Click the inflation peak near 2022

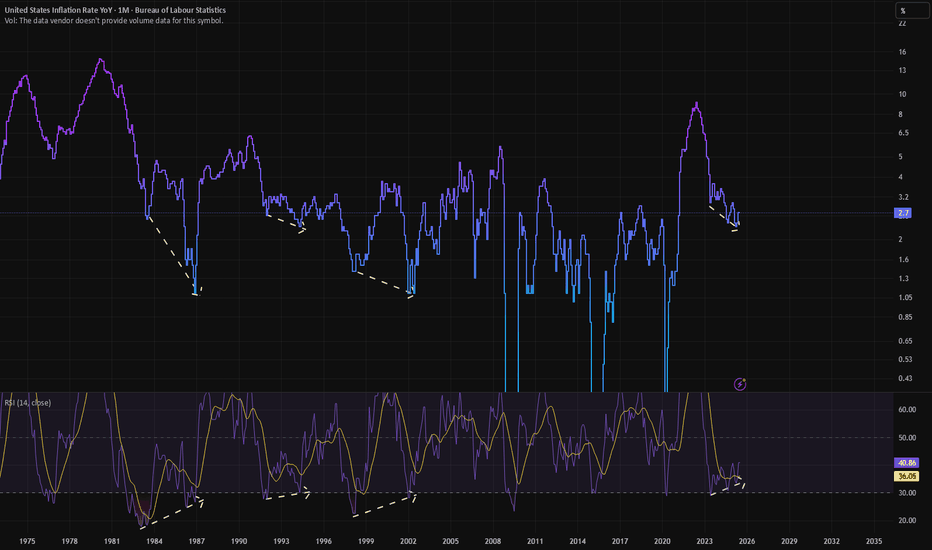[x=696, y=104]
